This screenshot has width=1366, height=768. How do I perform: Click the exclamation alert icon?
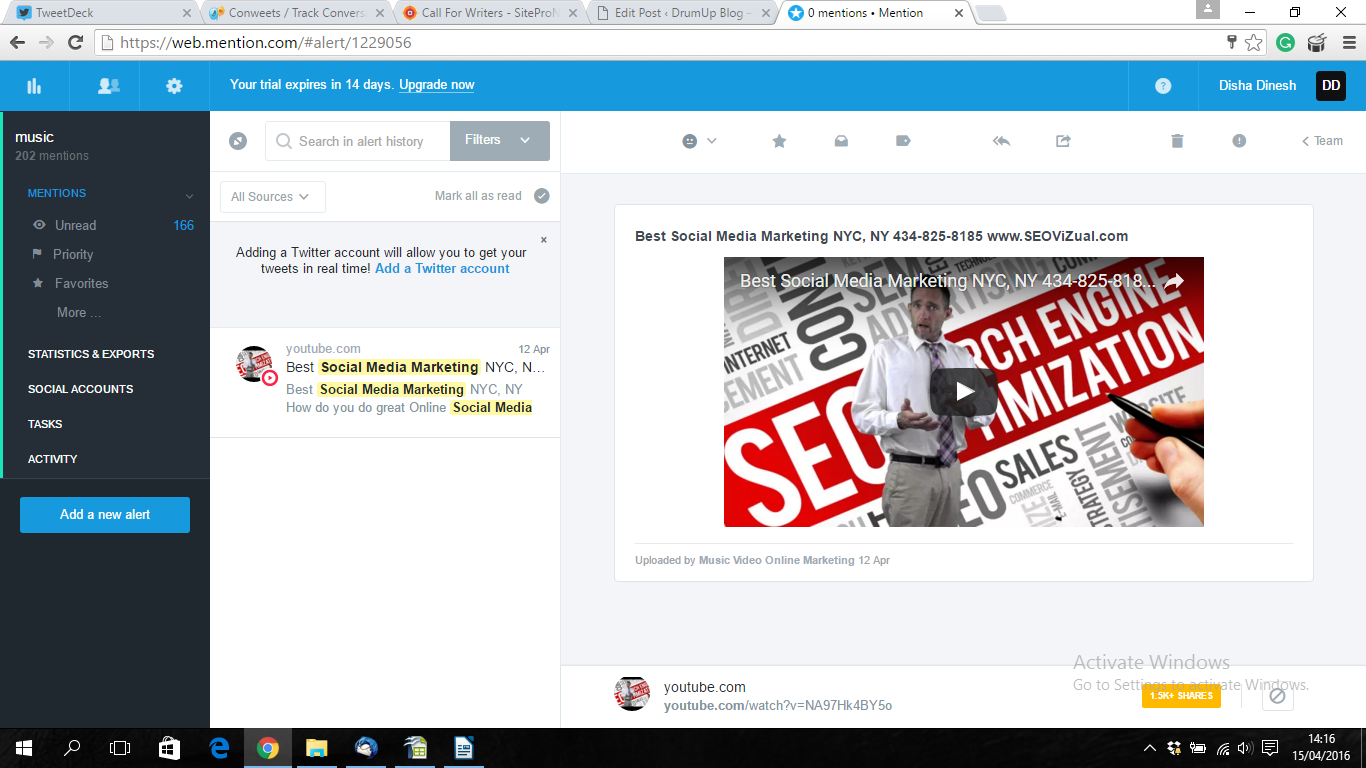click(1239, 141)
